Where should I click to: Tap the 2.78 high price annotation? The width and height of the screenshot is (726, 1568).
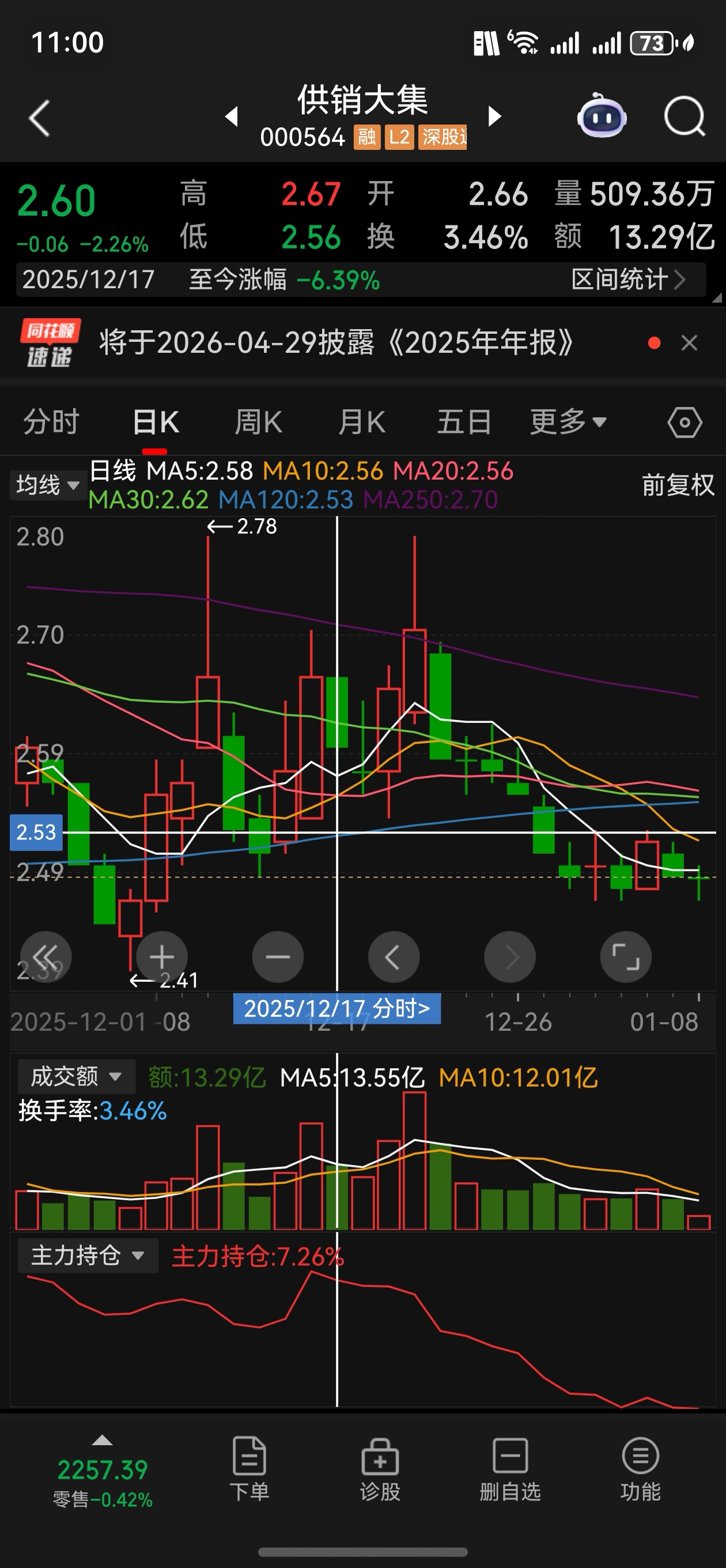(x=242, y=526)
